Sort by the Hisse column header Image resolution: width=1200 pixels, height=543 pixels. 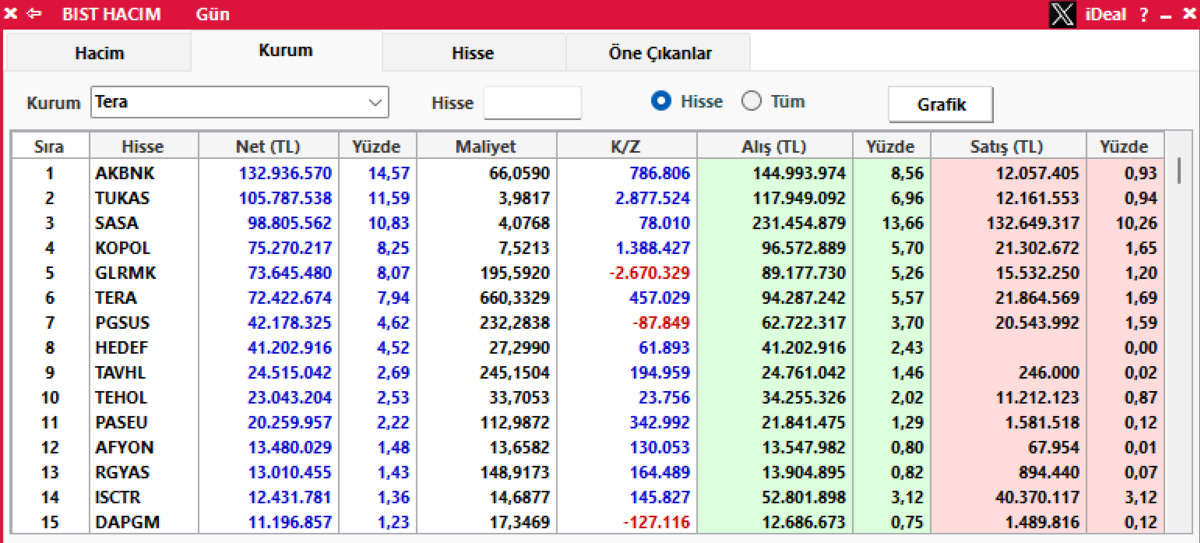[x=143, y=146]
